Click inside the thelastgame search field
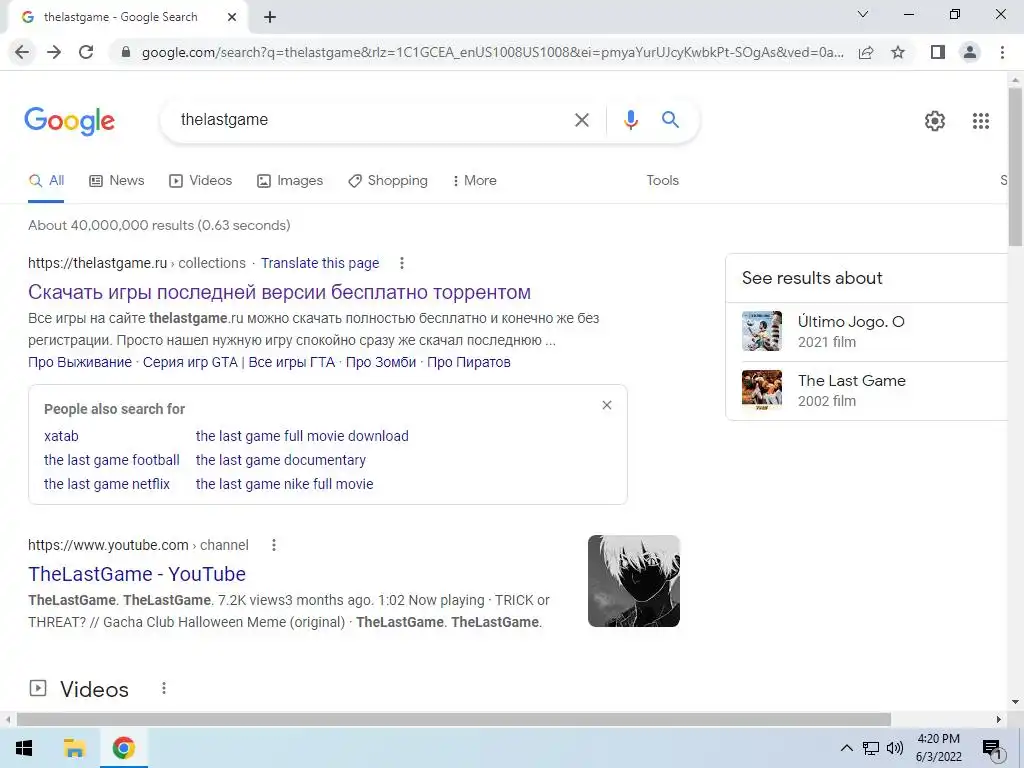The image size is (1024, 768). pos(366,120)
